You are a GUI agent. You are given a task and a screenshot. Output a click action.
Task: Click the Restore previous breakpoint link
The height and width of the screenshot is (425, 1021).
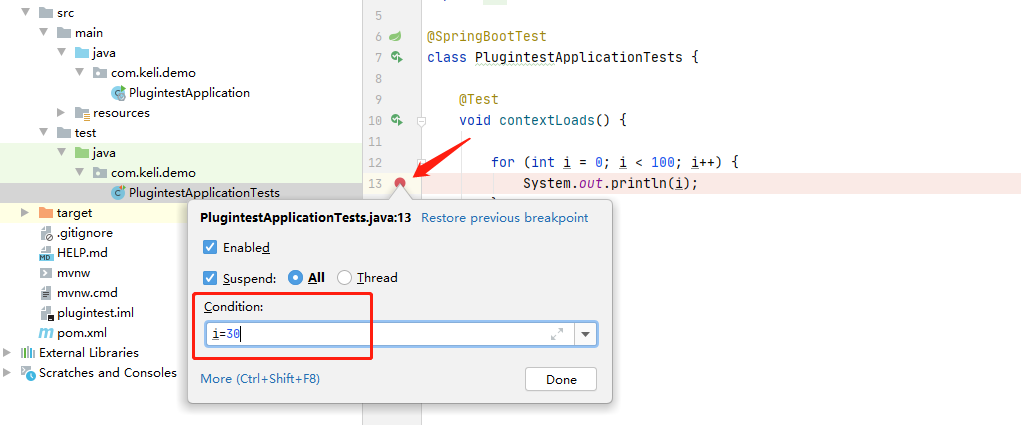(x=504, y=217)
